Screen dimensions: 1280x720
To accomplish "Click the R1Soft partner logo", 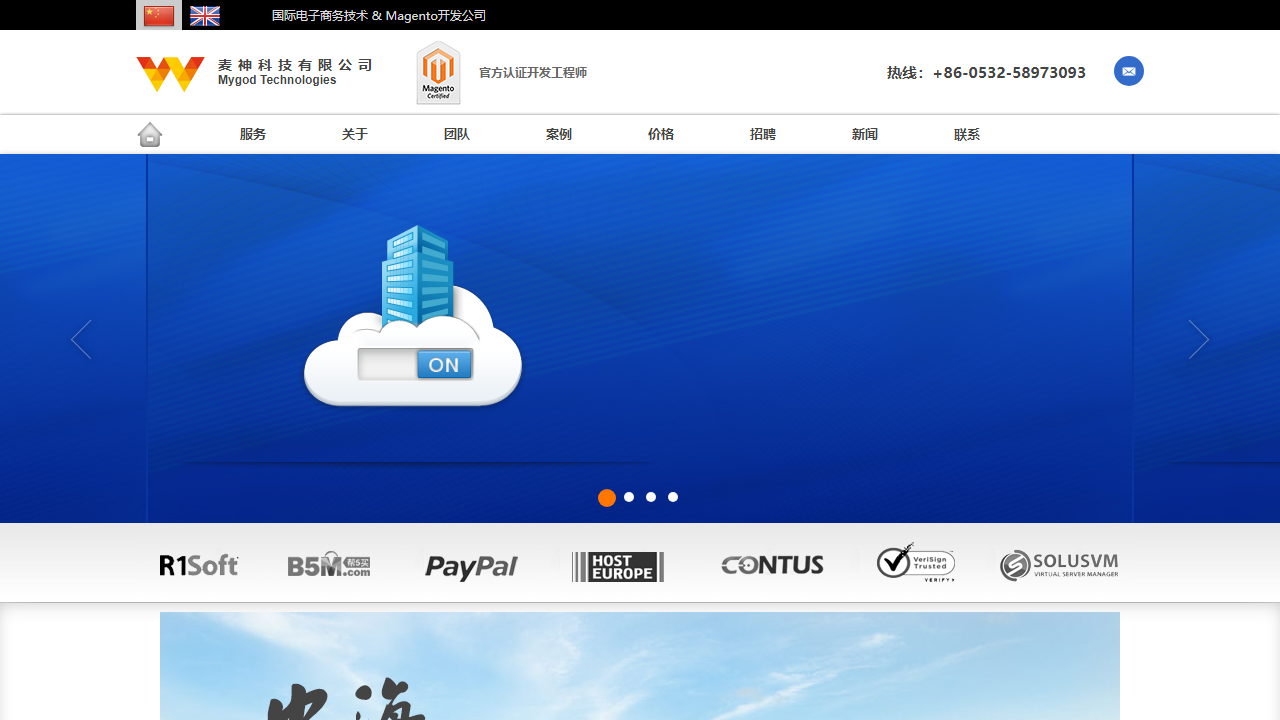I will 199,566.
